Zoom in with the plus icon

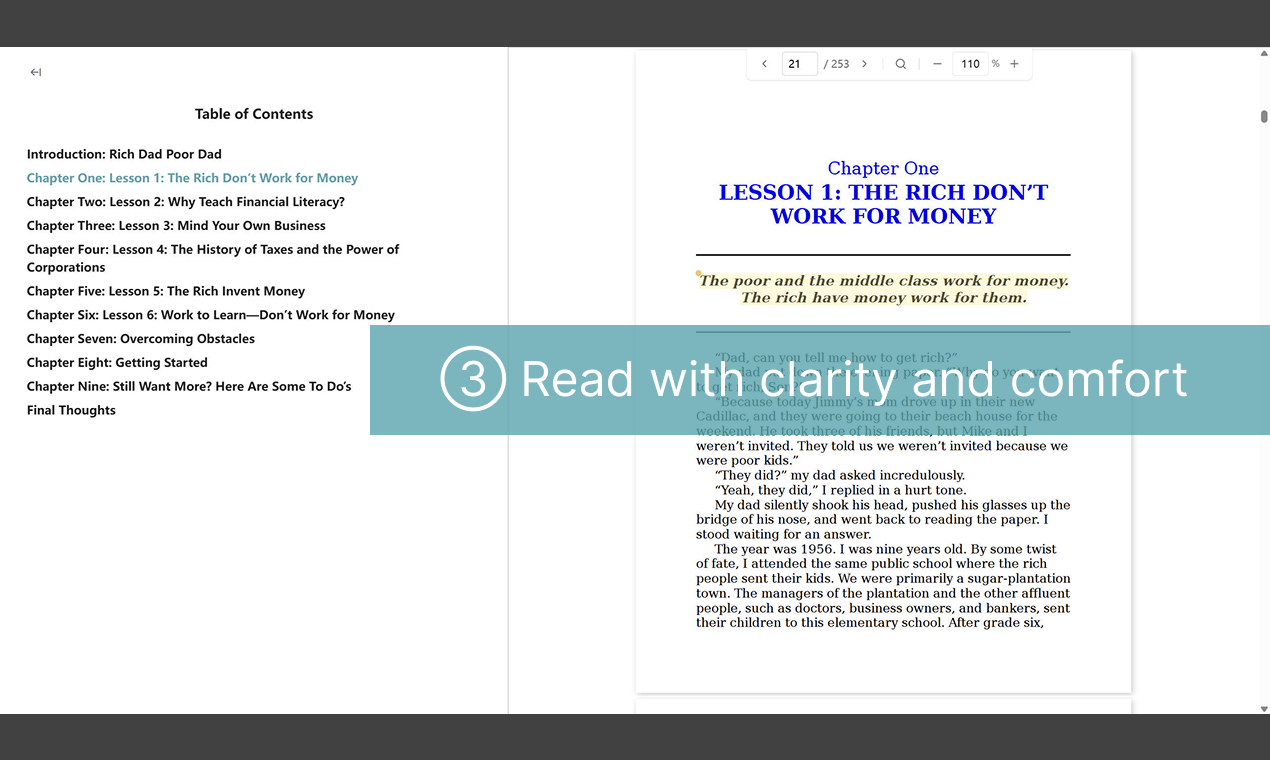(x=1014, y=64)
